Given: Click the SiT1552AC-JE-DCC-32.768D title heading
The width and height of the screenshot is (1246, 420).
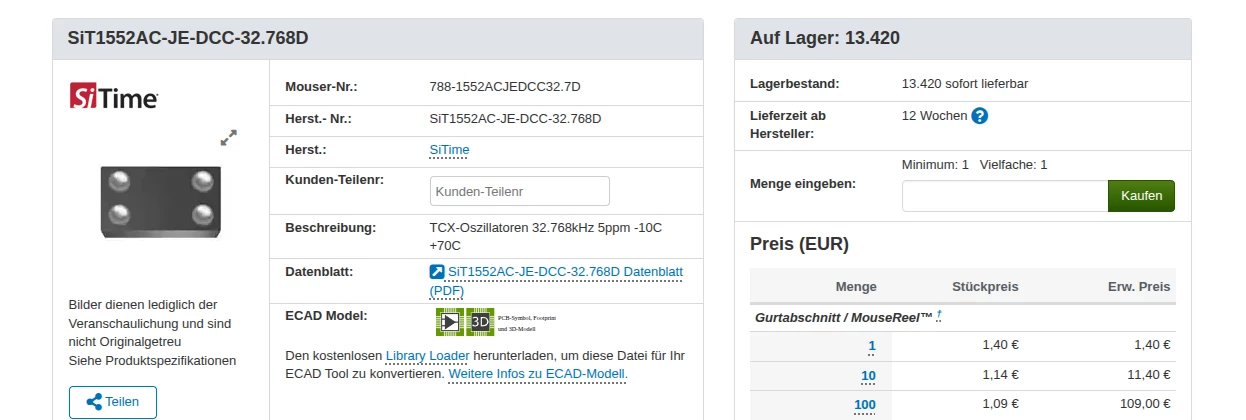Looking at the screenshot, I should click(x=188, y=39).
